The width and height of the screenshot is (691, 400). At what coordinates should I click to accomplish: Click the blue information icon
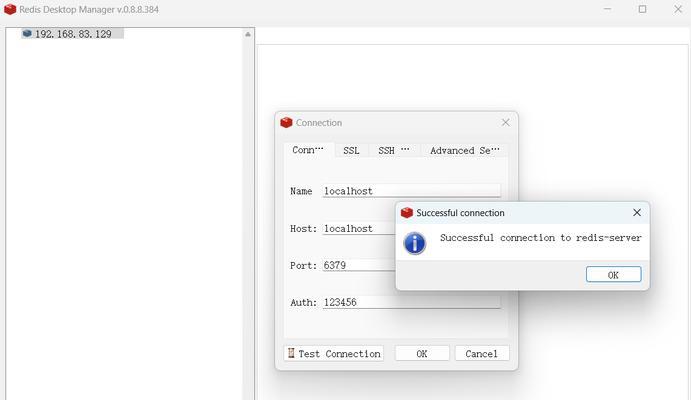[x=415, y=243]
